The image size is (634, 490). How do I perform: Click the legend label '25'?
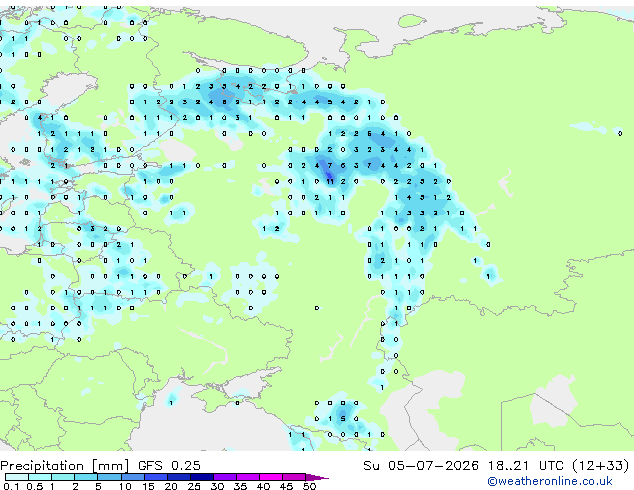[194, 486]
